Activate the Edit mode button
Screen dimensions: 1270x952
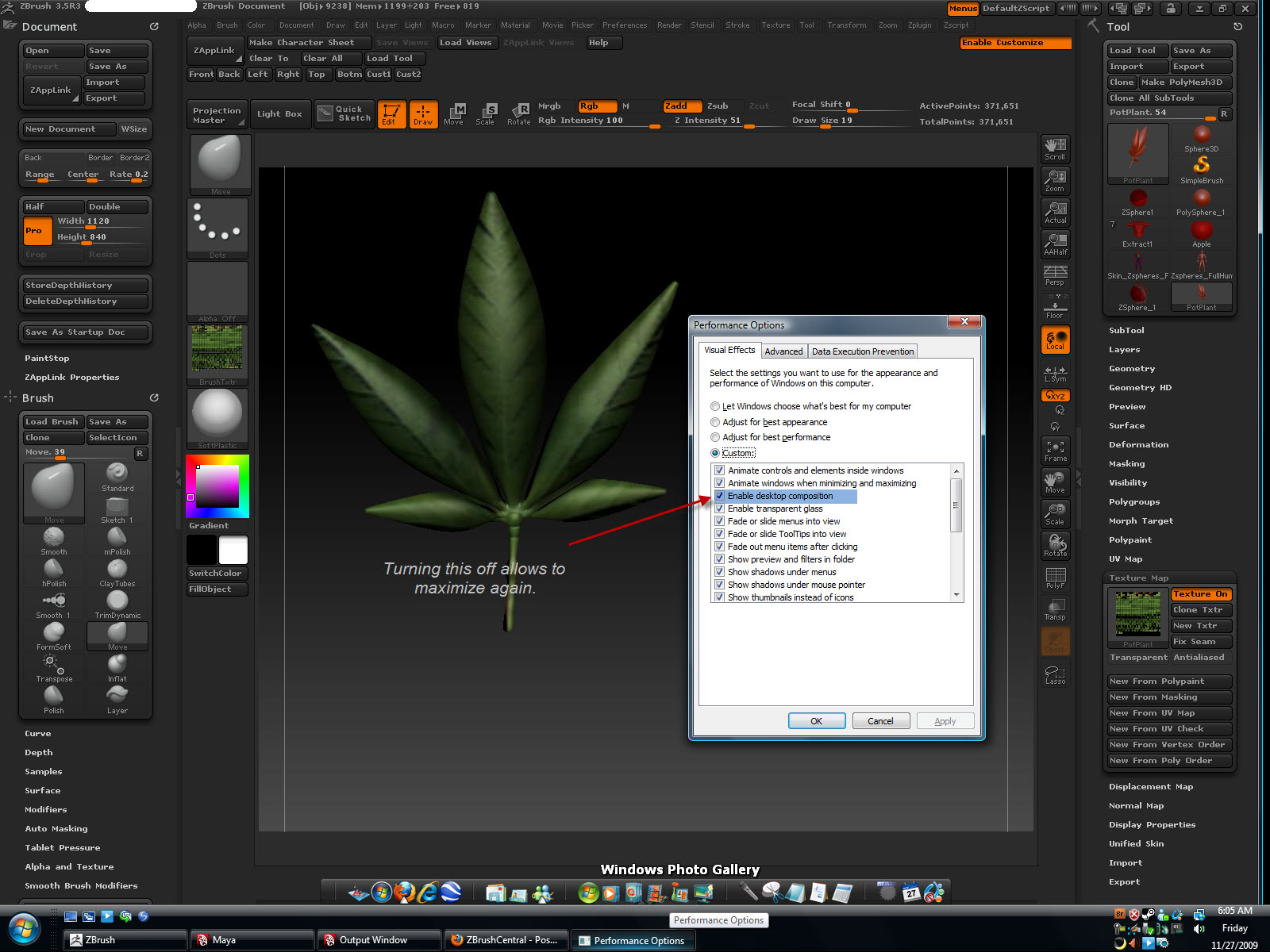tap(391, 113)
